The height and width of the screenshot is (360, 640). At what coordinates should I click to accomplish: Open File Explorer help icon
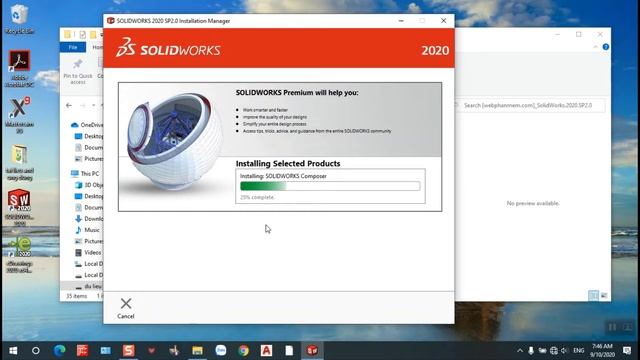click(606, 47)
